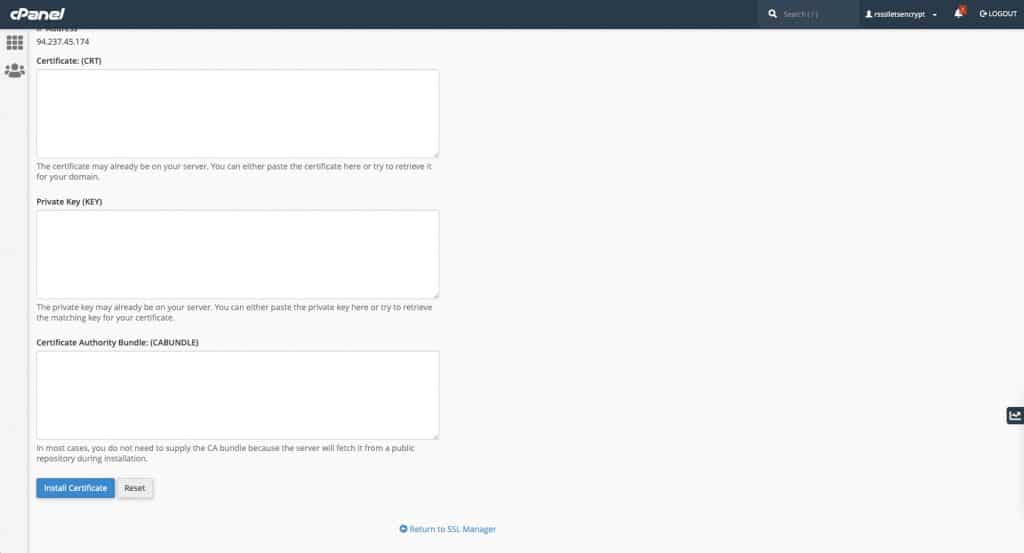1024x553 pixels.
Task: Click the cPanel logo
Action: pyautogui.click(x=37, y=14)
